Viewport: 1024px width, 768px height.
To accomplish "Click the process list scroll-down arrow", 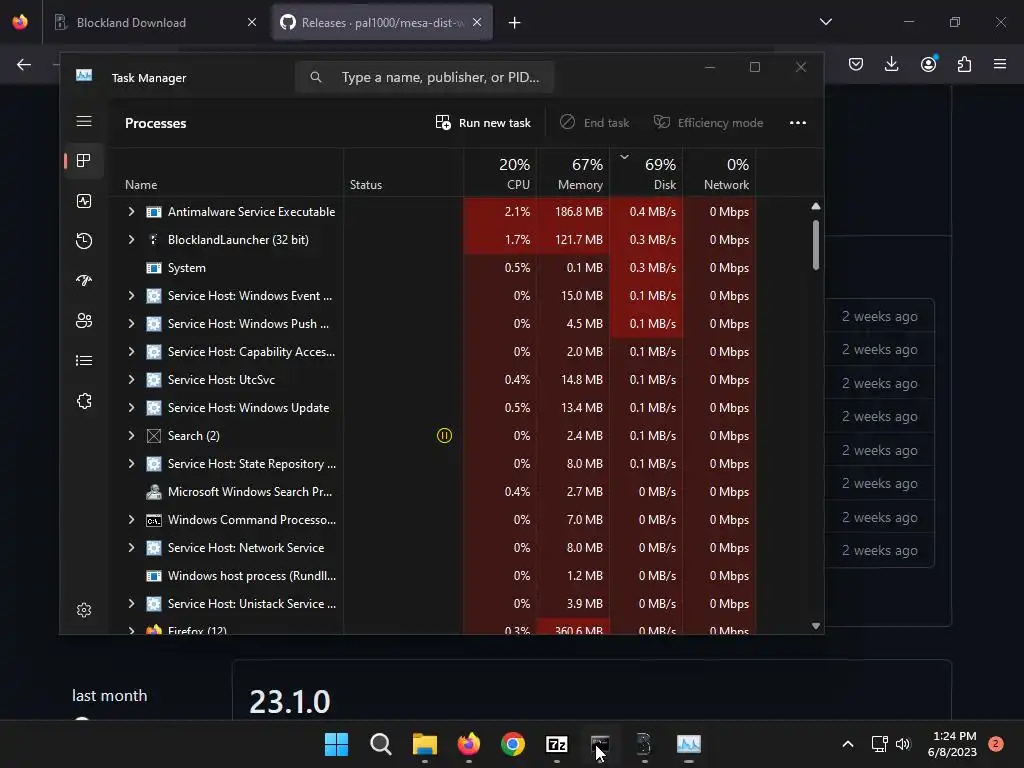I will click(816, 626).
